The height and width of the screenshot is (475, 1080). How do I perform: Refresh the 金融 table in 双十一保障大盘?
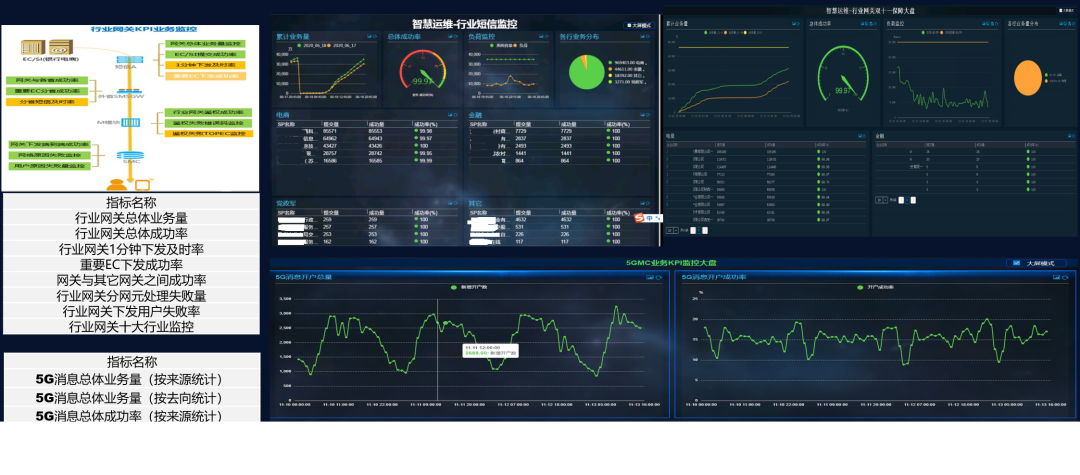(1074, 136)
